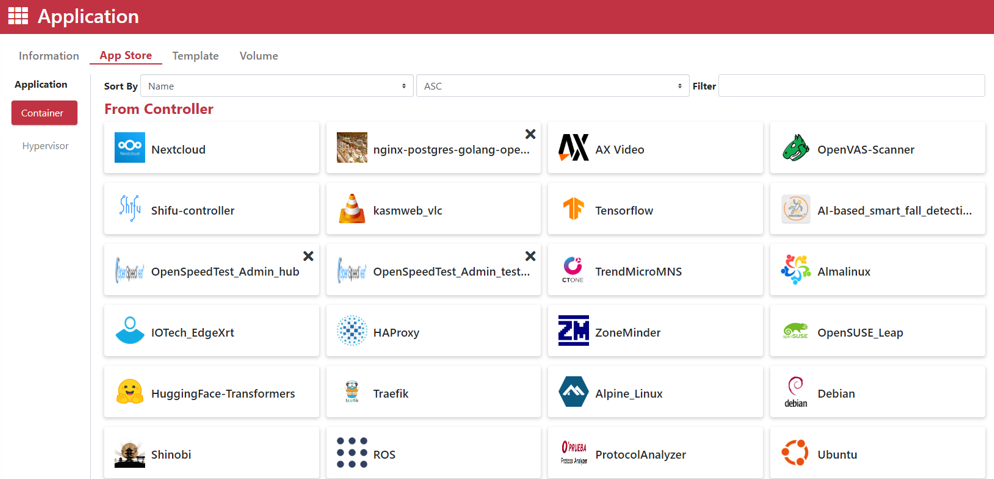Click the ProtocolAnalyzer logo icon
The width and height of the screenshot is (994, 479).
click(574, 452)
